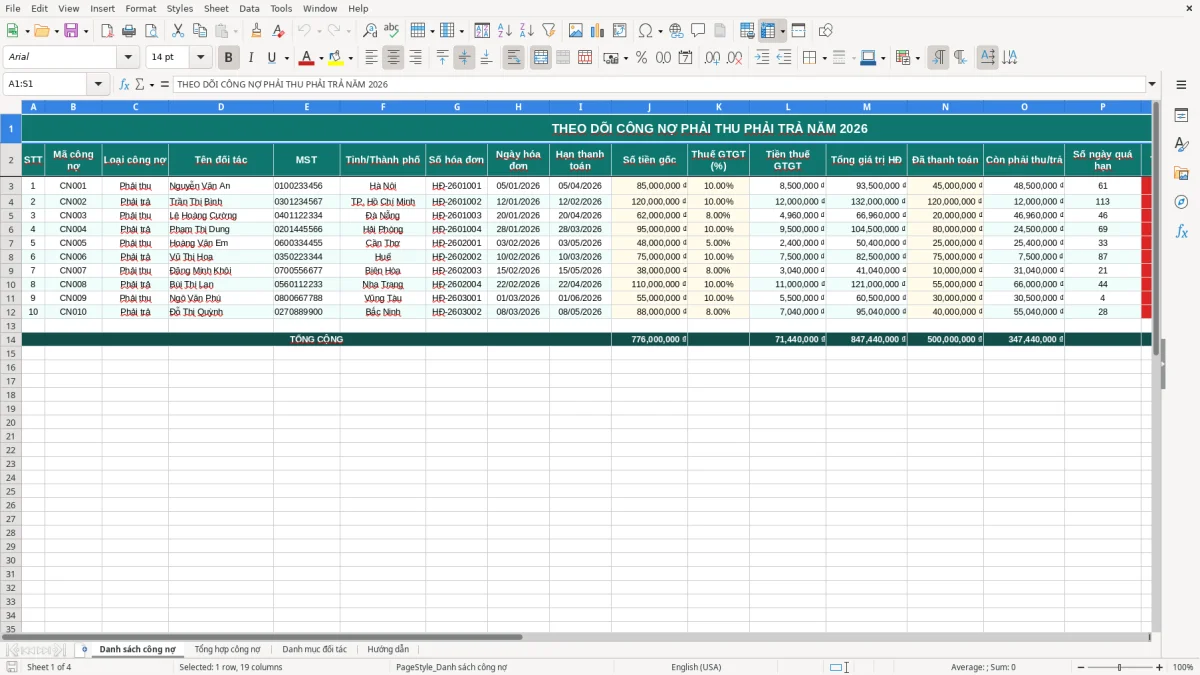Toggle Bold formatting
The height and width of the screenshot is (675, 1200).
pyautogui.click(x=229, y=58)
